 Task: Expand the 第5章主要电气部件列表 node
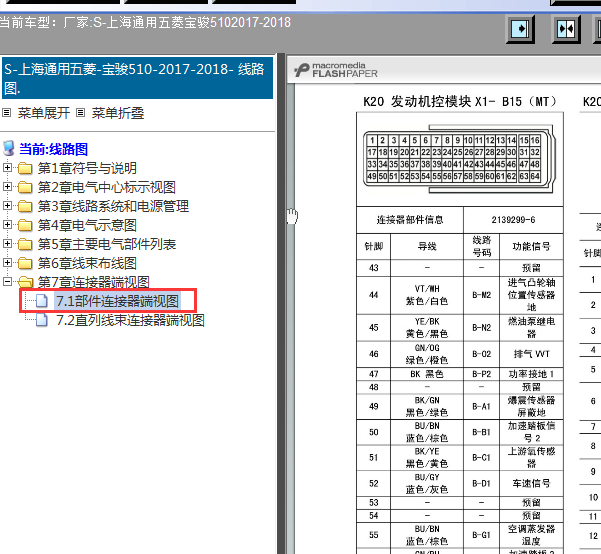pyautogui.click(x=7, y=243)
